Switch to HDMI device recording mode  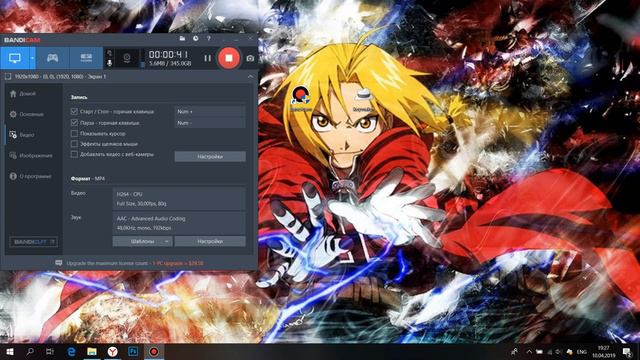pyautogui.click(x=86, y=58)
